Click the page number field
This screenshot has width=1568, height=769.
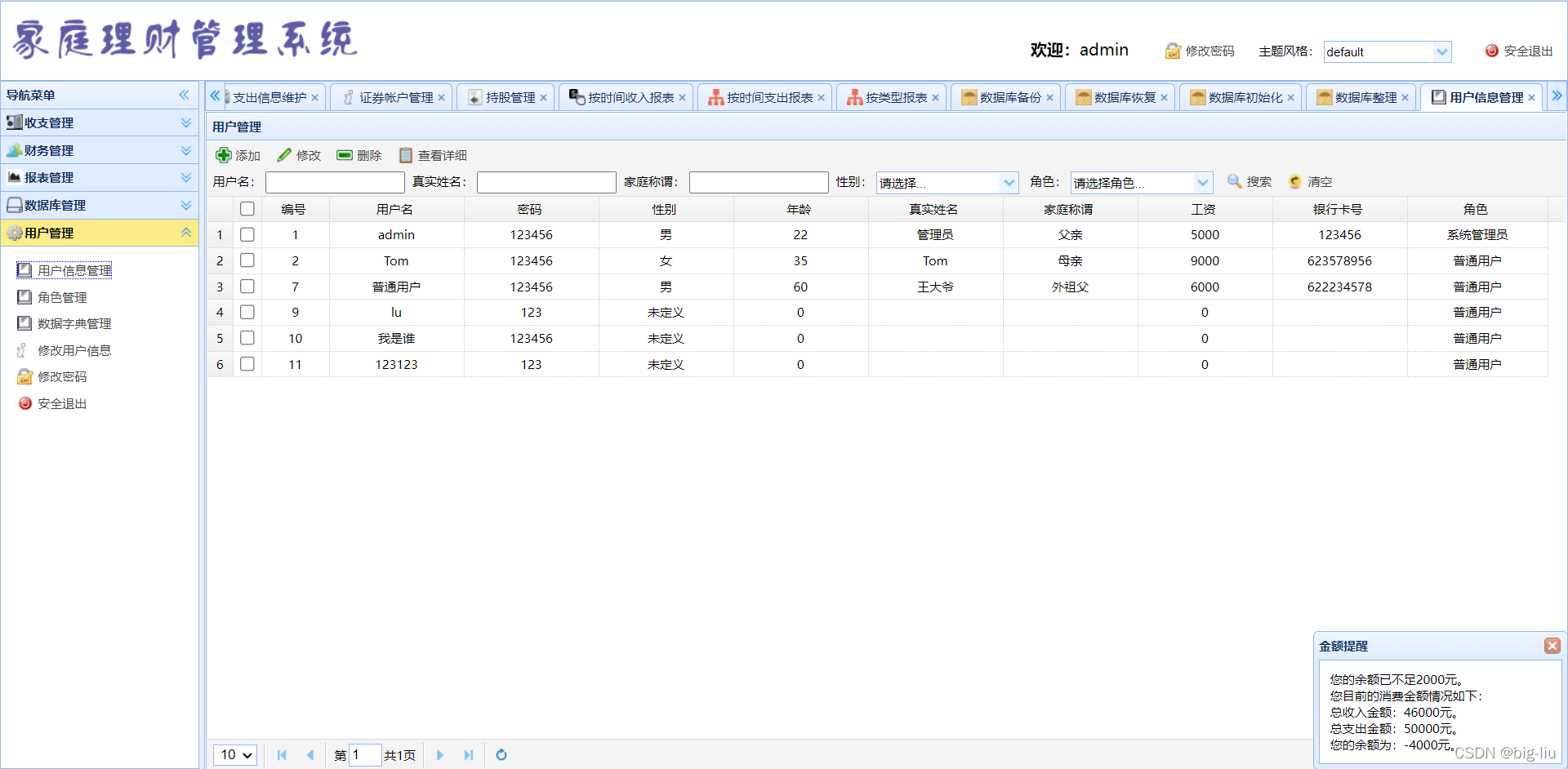point(365,755)
